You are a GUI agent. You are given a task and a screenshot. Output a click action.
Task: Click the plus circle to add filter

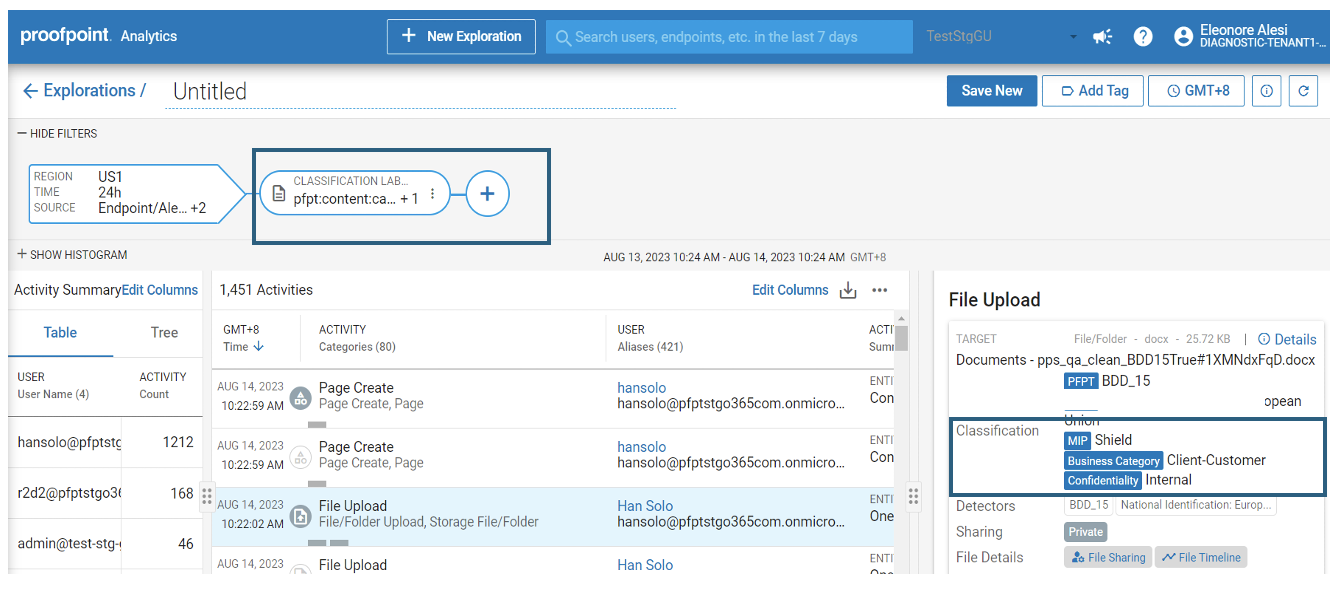pyautogui.click(x=487, y=194)
